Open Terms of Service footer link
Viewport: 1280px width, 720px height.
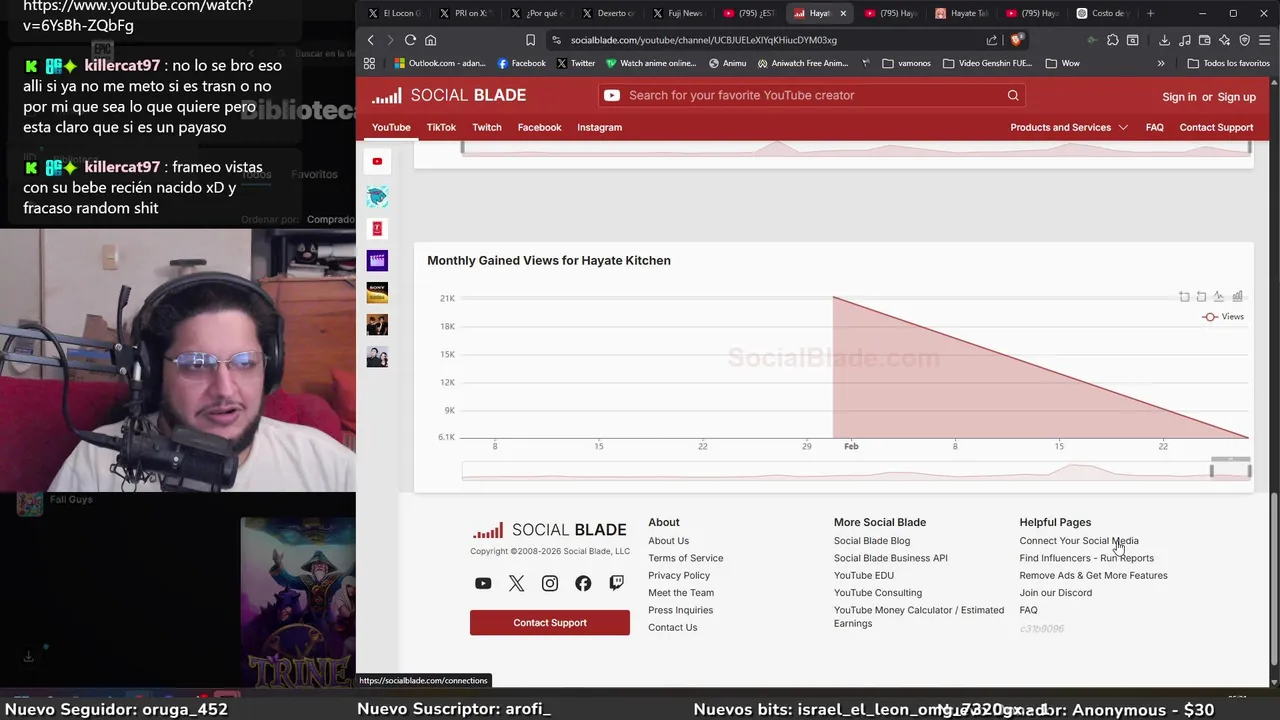685,558
